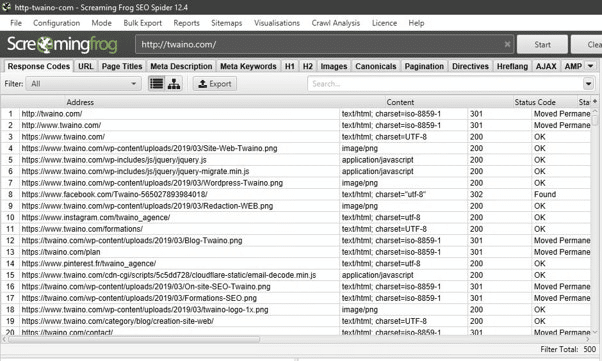Select the jquery.js address row

[296, 160]
